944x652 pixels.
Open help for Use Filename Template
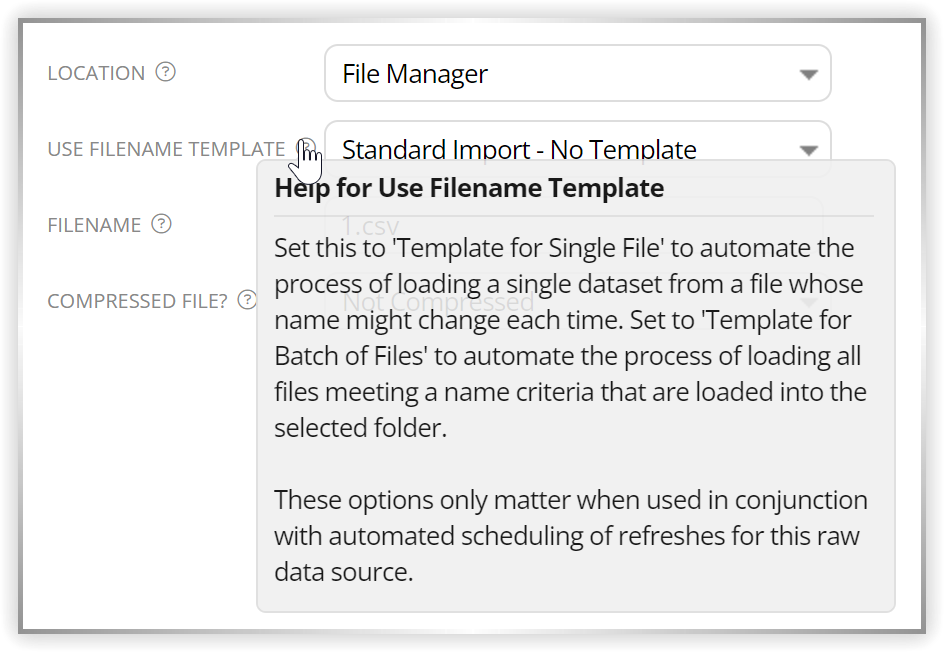(x=306, y=148)
